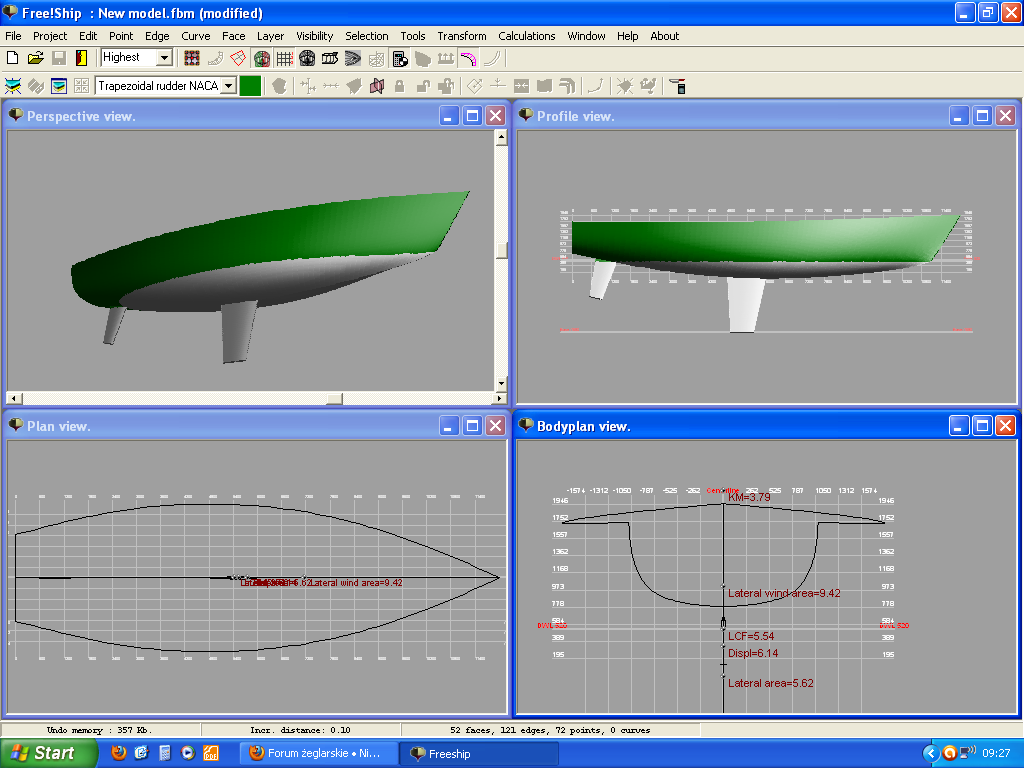Toggle buttocks display icon
Viewport: 1024px width, 768px height.
click(330, 58)
